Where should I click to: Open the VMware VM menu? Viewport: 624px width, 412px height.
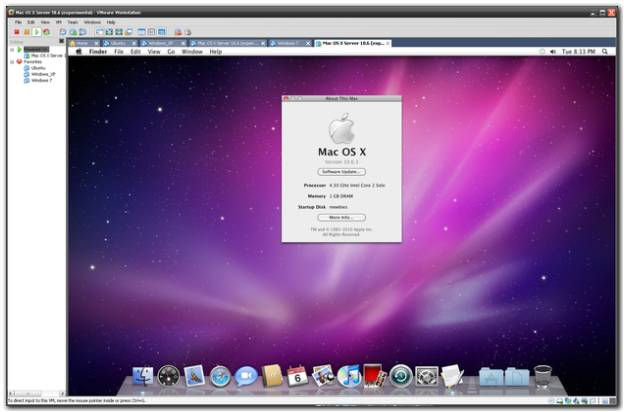(x=58, y=22)
